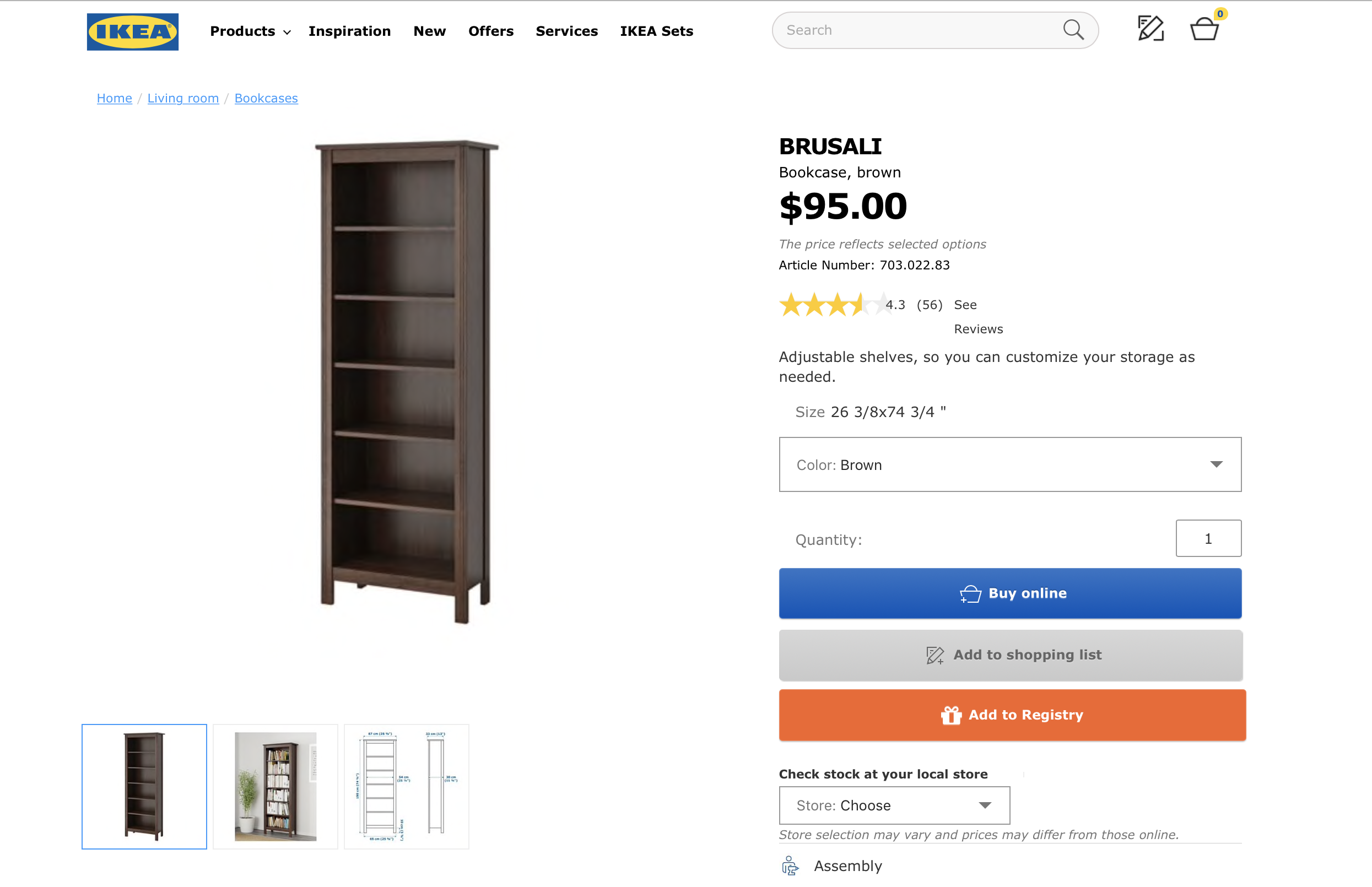Click the IKEA logo
This screenshot has width=1372, height=887.
(132, 32)
